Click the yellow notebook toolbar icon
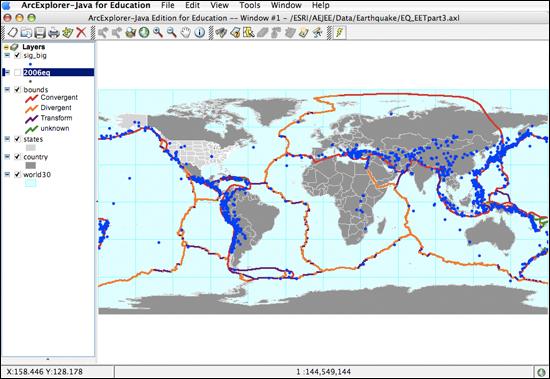 click(304, 33)
